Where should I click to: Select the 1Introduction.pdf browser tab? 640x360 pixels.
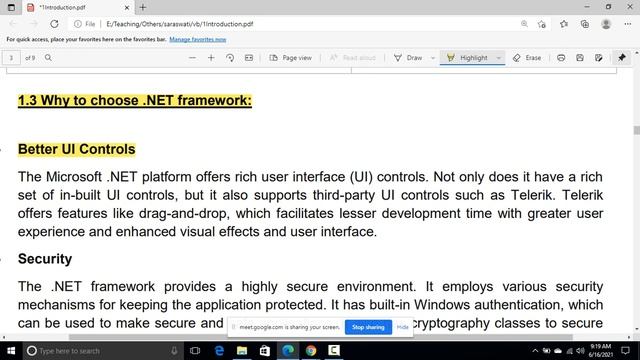tap(78, 7)
